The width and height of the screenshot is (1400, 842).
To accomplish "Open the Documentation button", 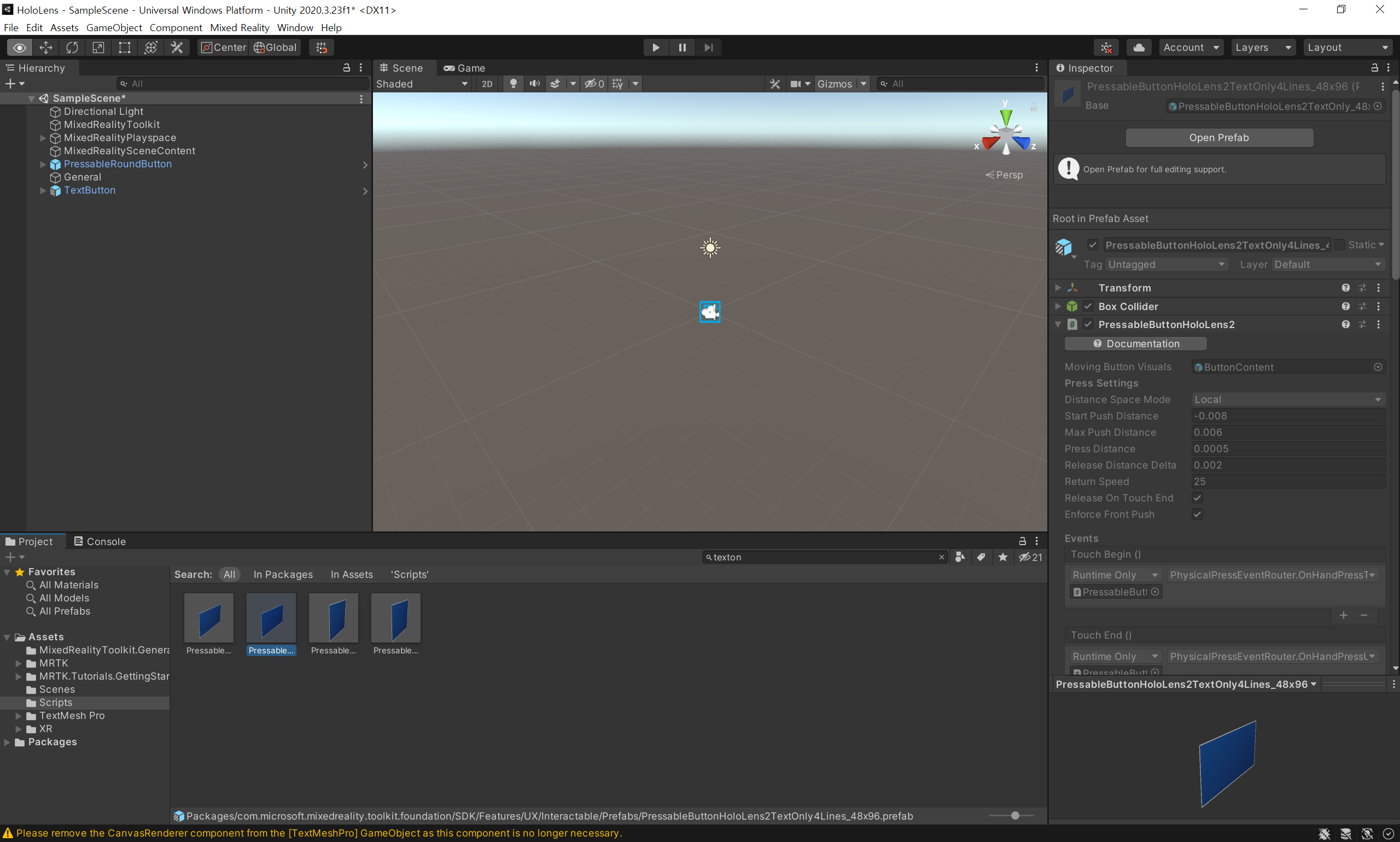I will click(1135, 343).
